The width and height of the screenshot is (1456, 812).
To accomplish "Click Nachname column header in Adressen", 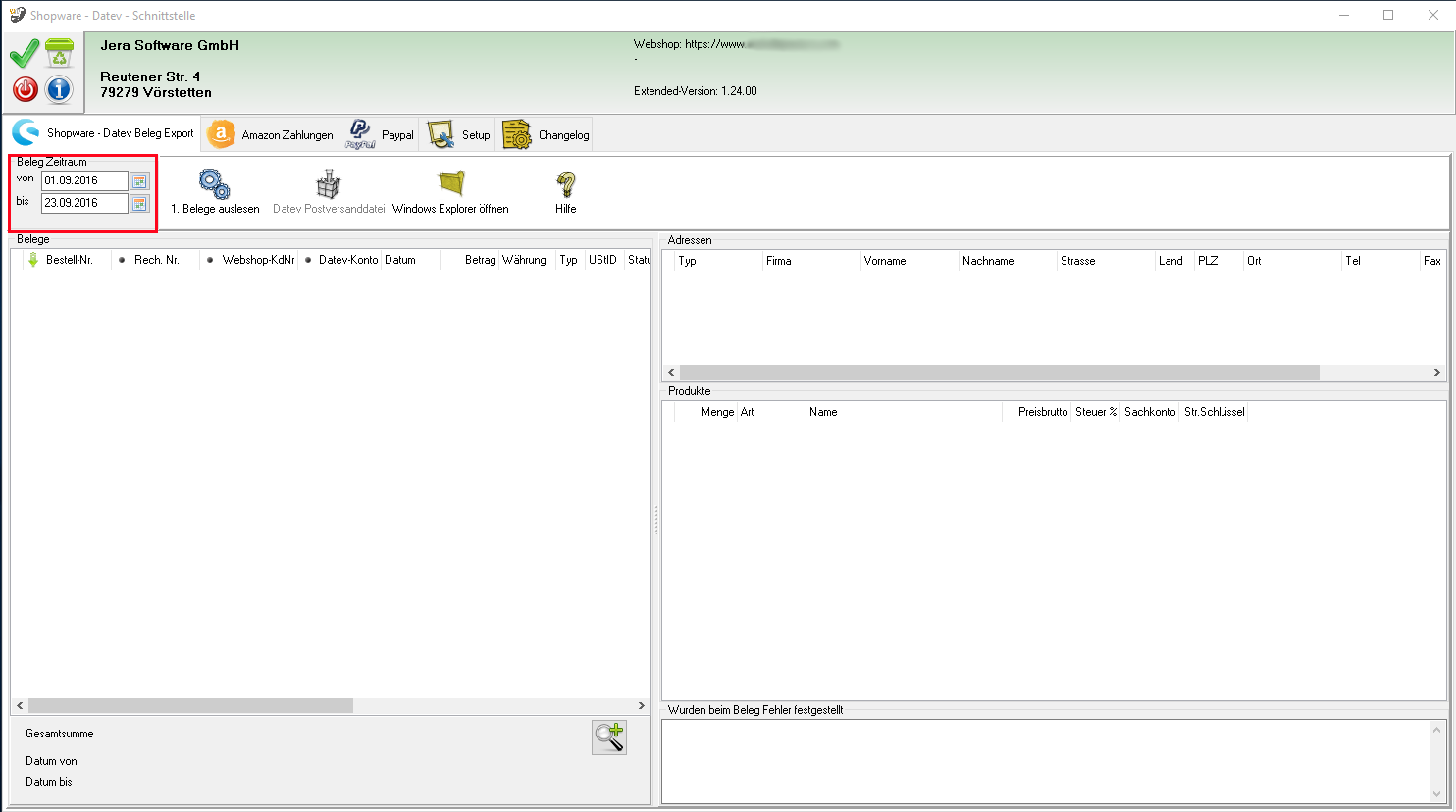I will tap(988, 262).
